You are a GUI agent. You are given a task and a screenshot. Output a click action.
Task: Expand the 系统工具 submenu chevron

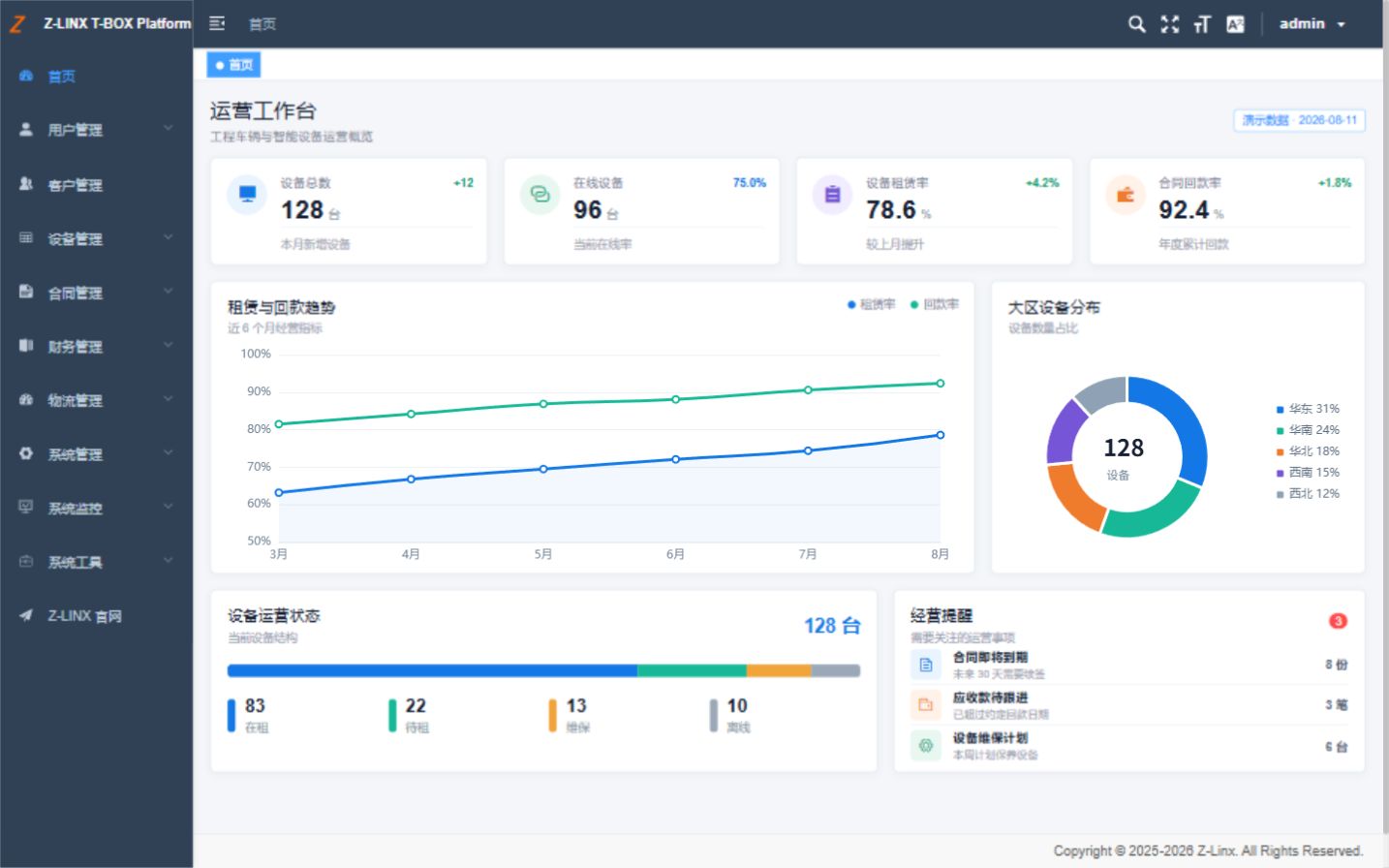(x=169, y=560)
